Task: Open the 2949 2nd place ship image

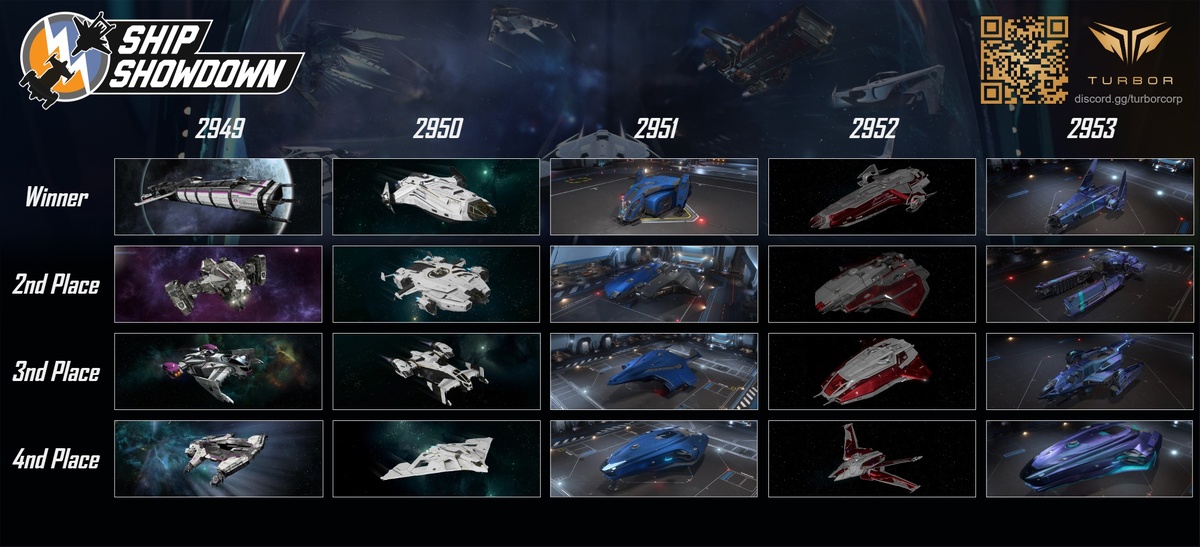Action: click(x=218, y=284)
